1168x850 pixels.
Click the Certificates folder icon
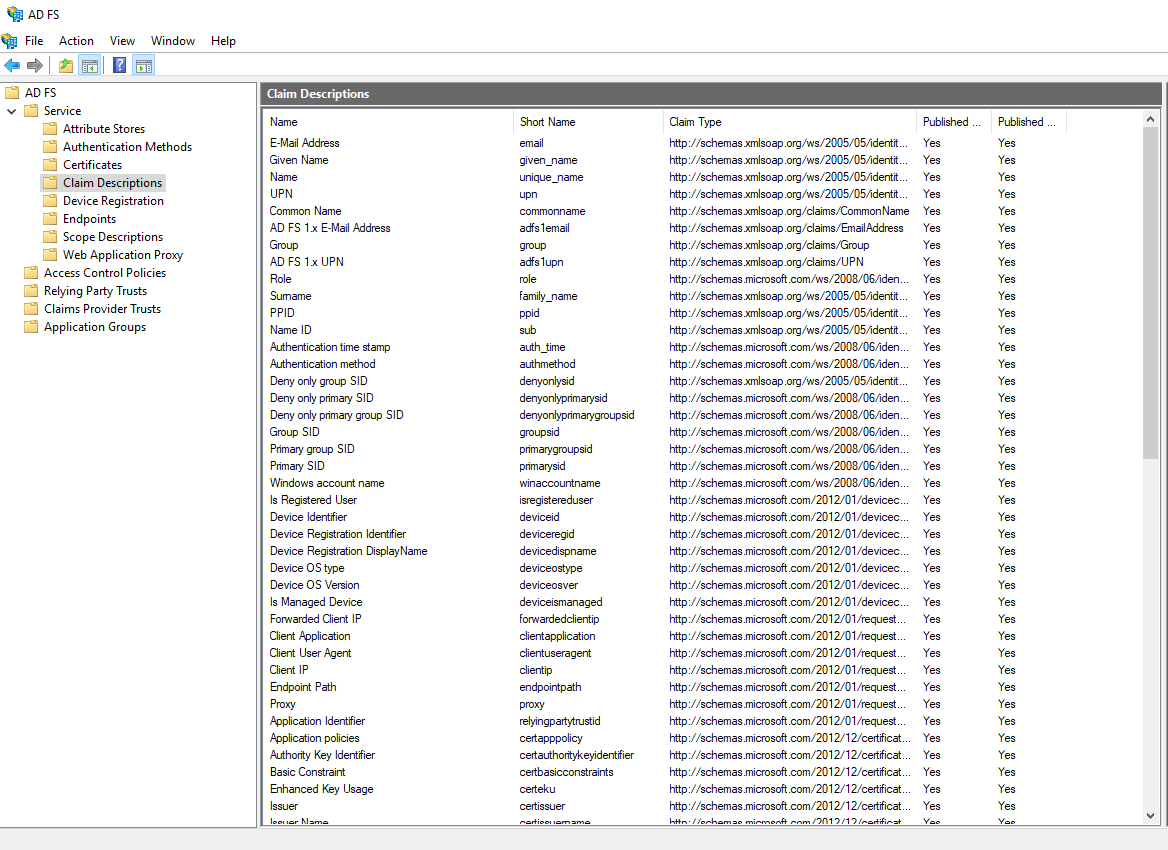tap(50, 165)
